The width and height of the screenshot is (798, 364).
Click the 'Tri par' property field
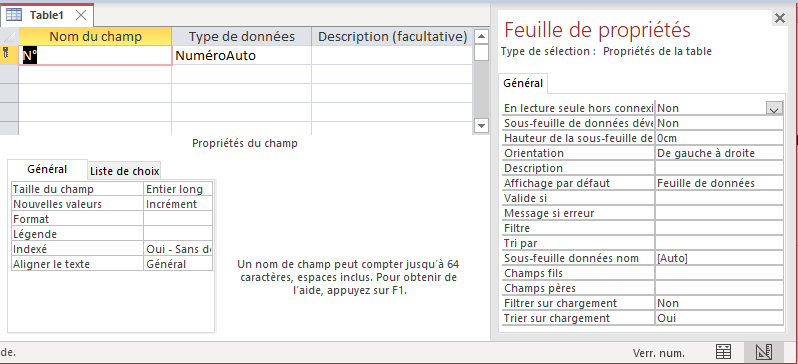pyautogui.click(x=719, y=243)
